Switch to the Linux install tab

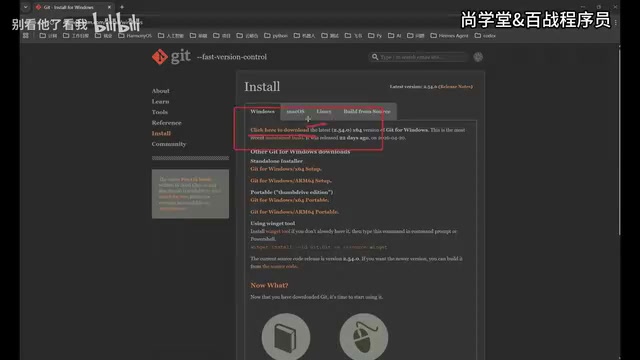click(x=324, y=111)
